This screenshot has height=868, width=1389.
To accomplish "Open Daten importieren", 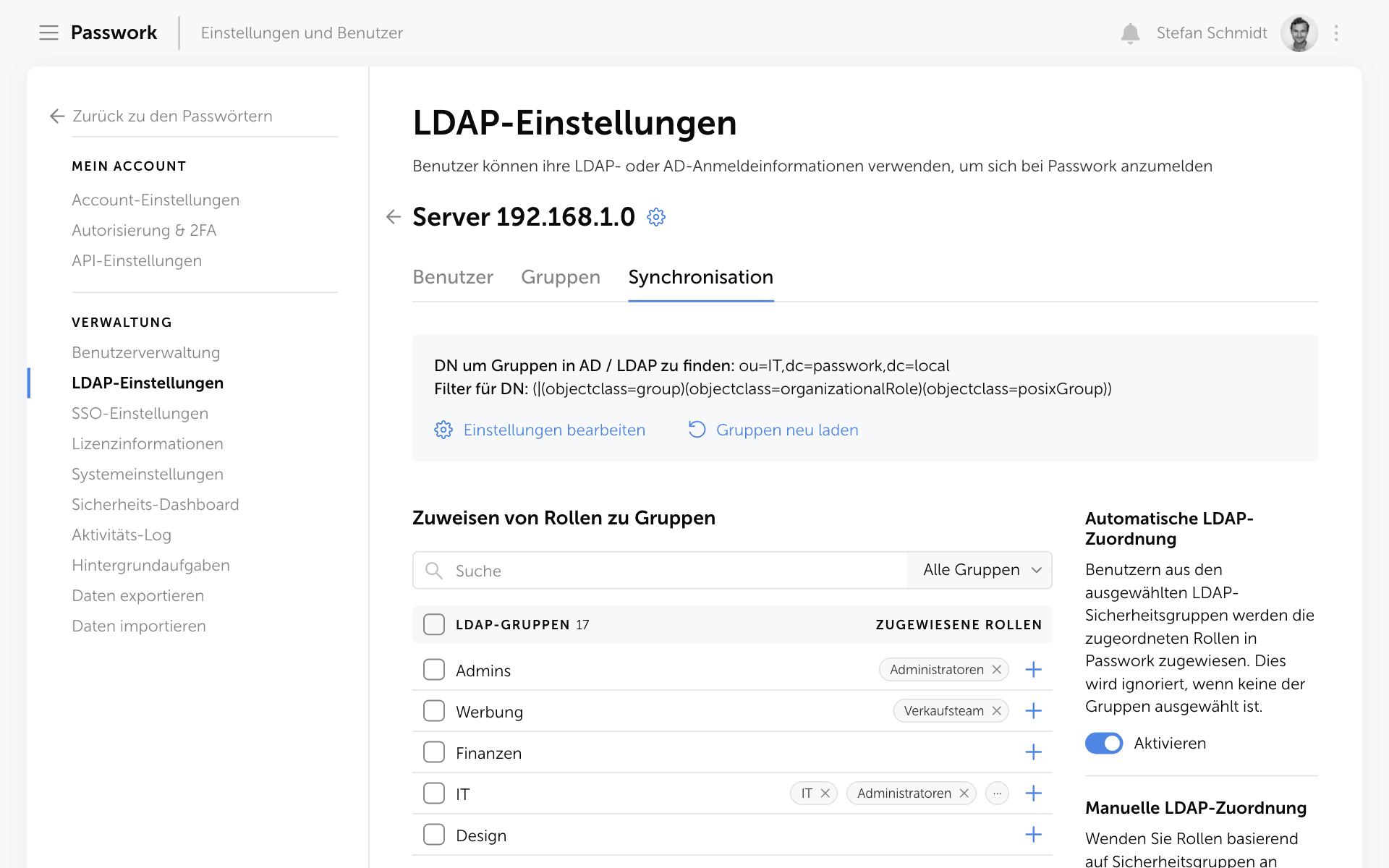I will [139, 626].
